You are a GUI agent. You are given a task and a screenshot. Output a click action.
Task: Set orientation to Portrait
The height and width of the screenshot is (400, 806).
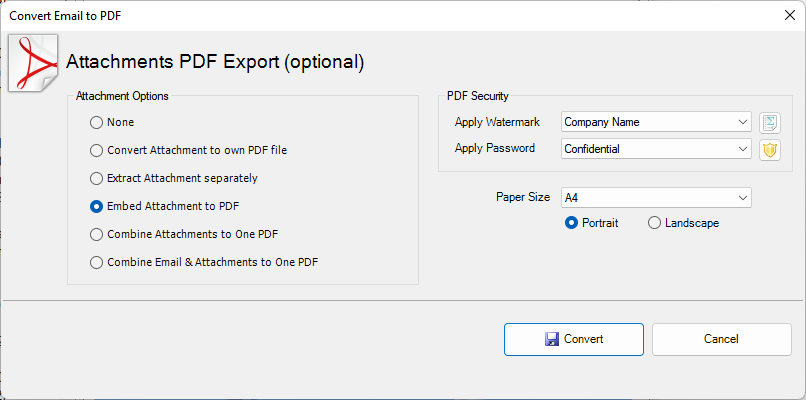(572, 223)
